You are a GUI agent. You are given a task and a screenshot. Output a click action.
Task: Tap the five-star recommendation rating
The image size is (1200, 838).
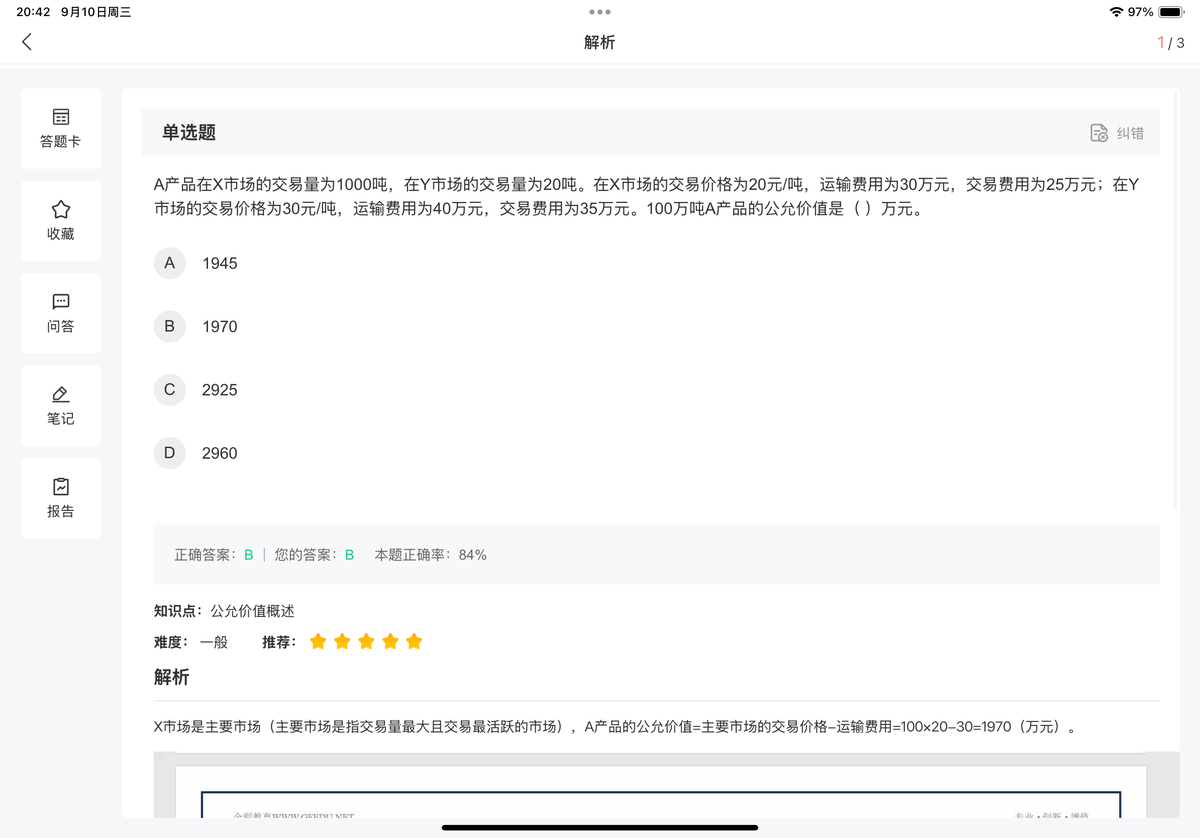(366, 642)
